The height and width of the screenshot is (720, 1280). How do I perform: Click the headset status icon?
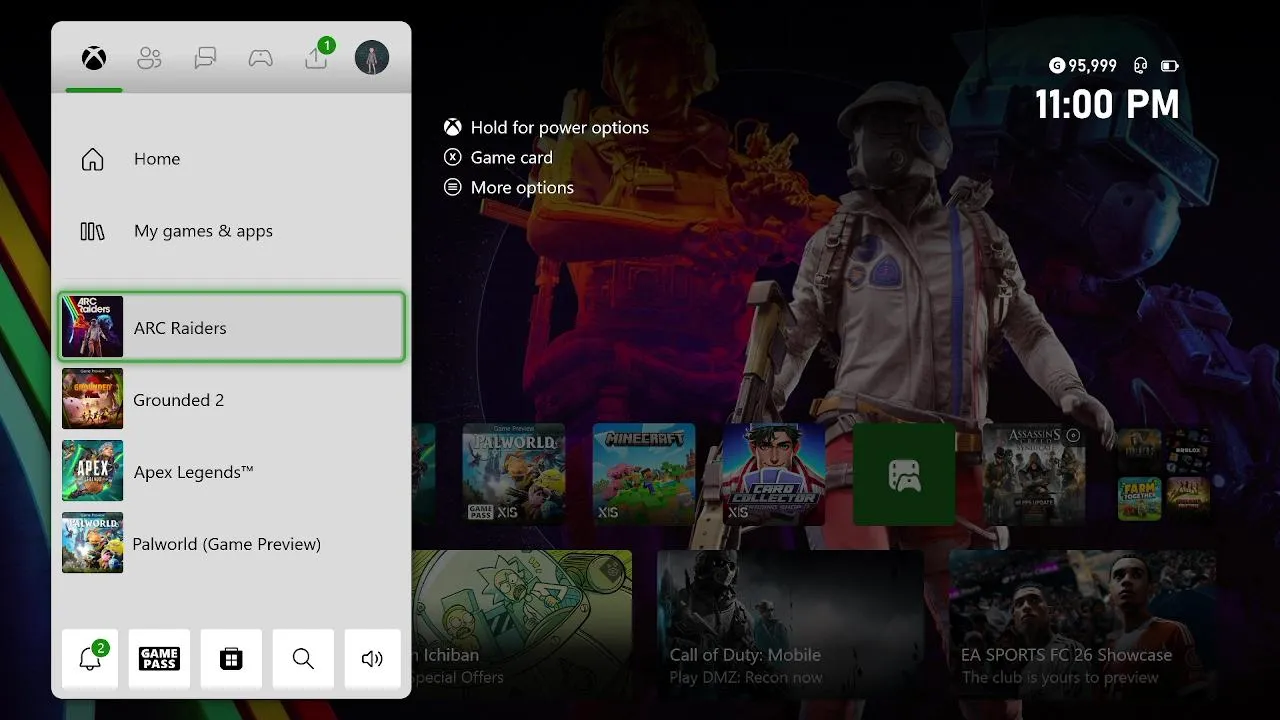coord(1140,66)
